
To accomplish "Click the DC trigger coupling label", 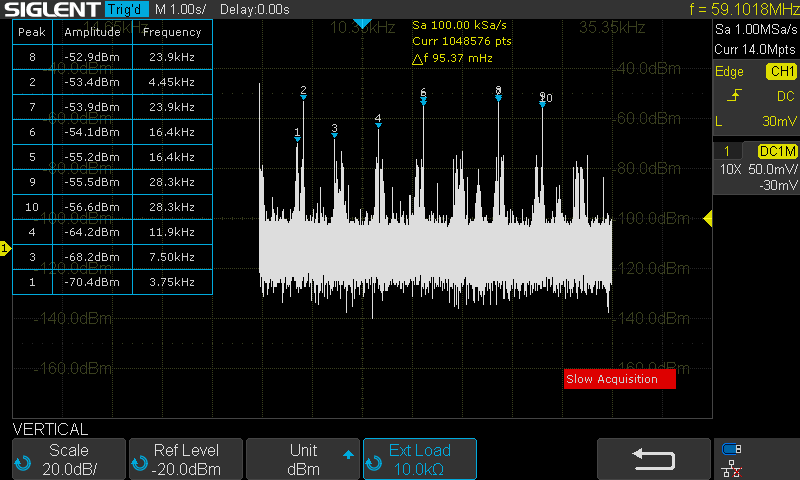I will point(785,96).
